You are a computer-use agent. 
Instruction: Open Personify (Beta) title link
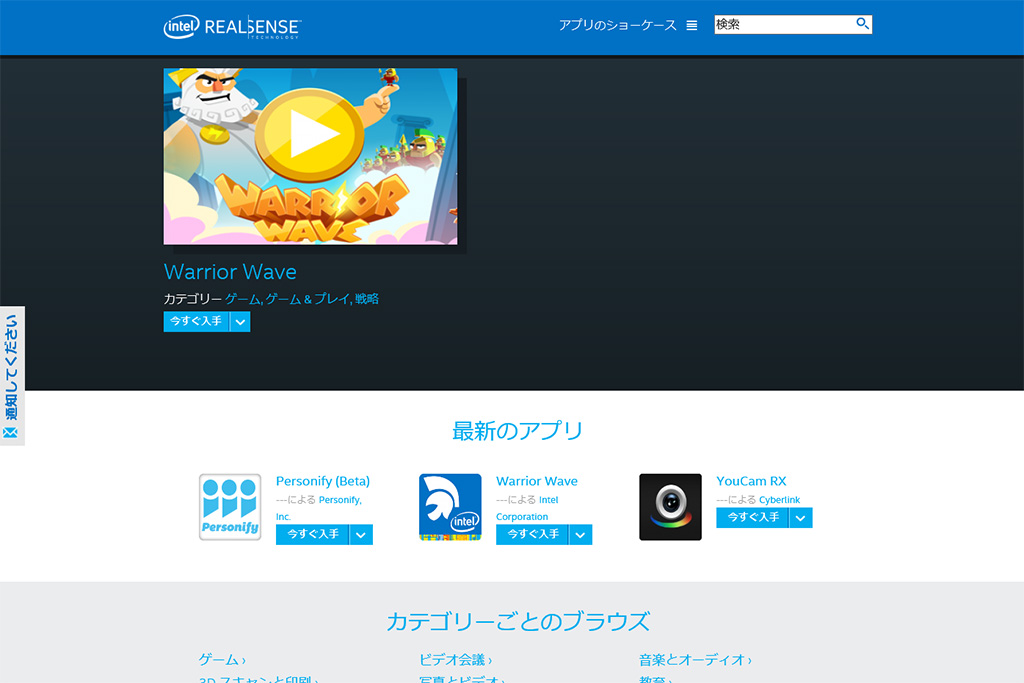point(323,481)
